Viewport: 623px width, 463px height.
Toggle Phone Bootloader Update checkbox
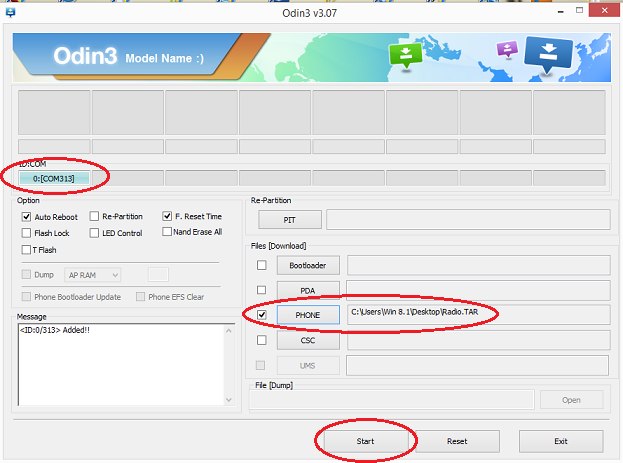tap(26, 297)
